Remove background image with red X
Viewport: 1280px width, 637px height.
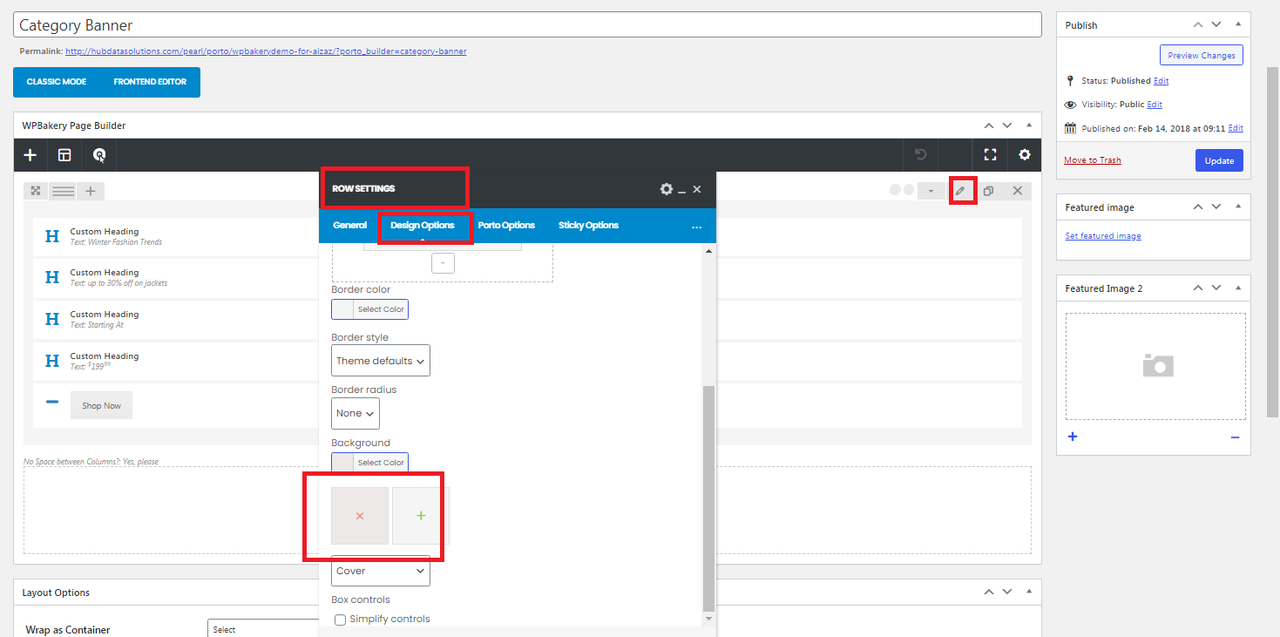coord(360,516)
